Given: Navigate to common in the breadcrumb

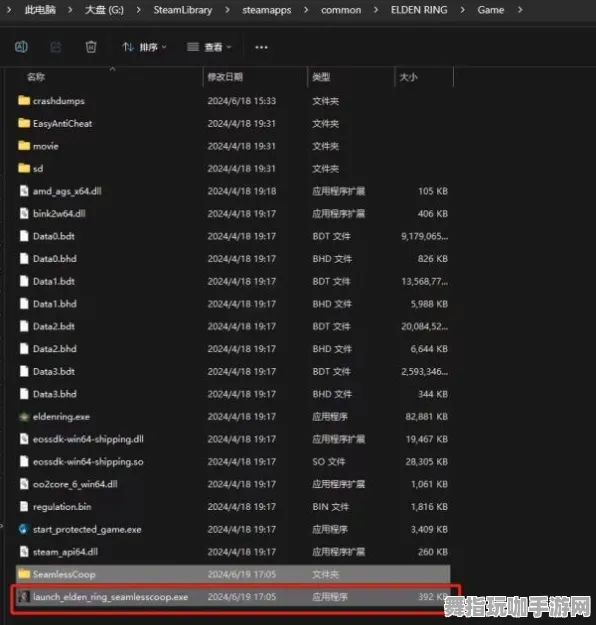Looking at the screenshot, I should [341, 10].
